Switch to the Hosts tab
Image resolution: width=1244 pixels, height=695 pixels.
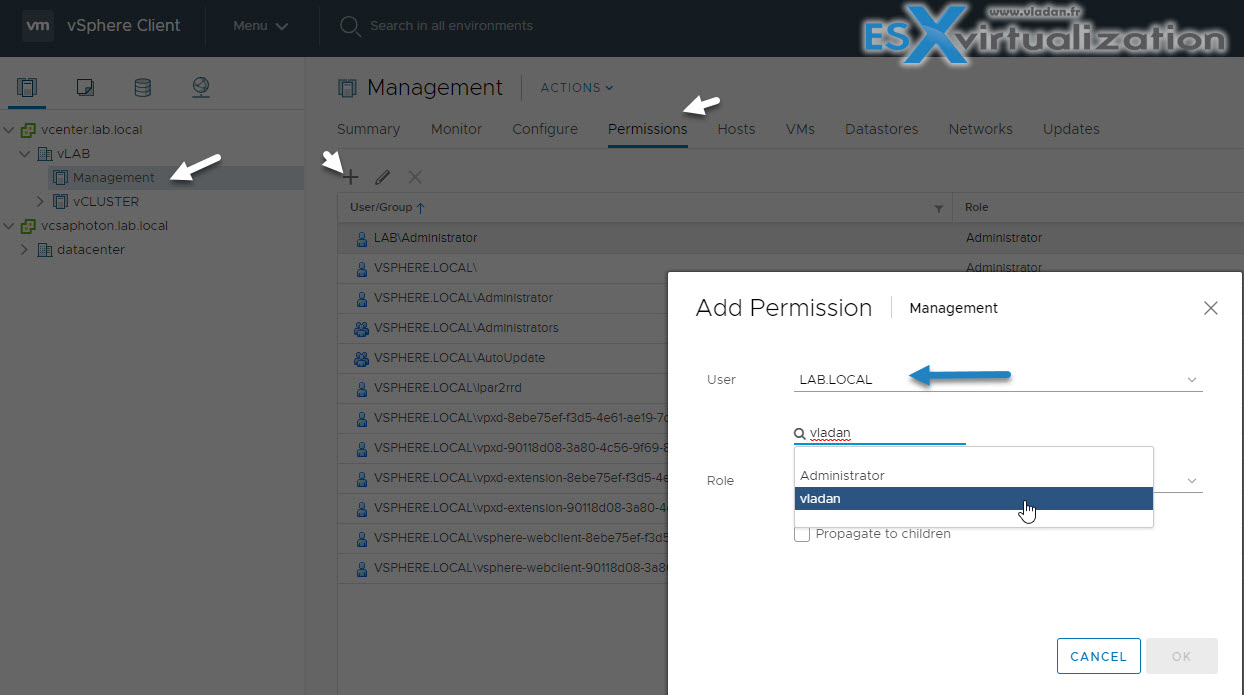pyautogui.click(x=736, y=129)
